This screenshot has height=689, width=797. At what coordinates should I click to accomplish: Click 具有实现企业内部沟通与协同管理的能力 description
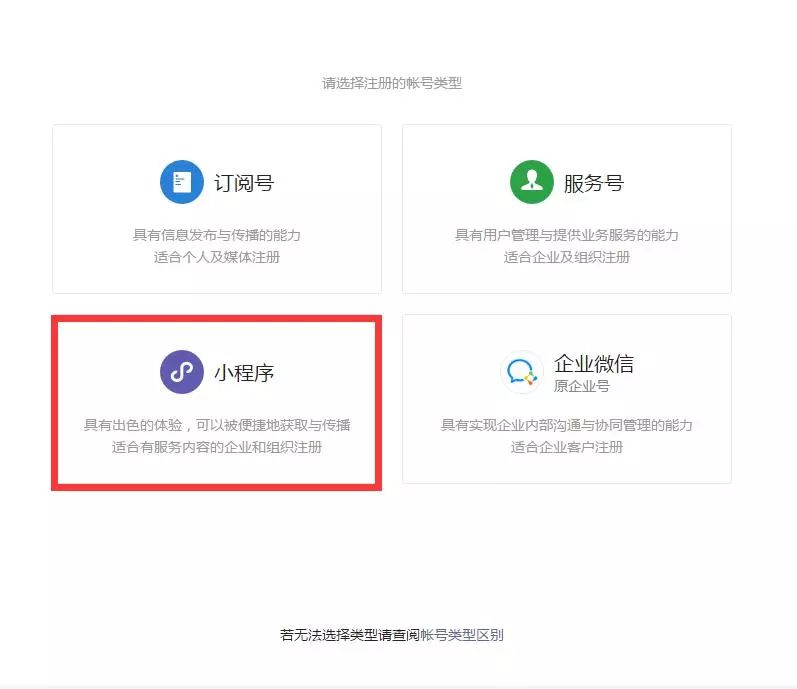pos(567,425)
